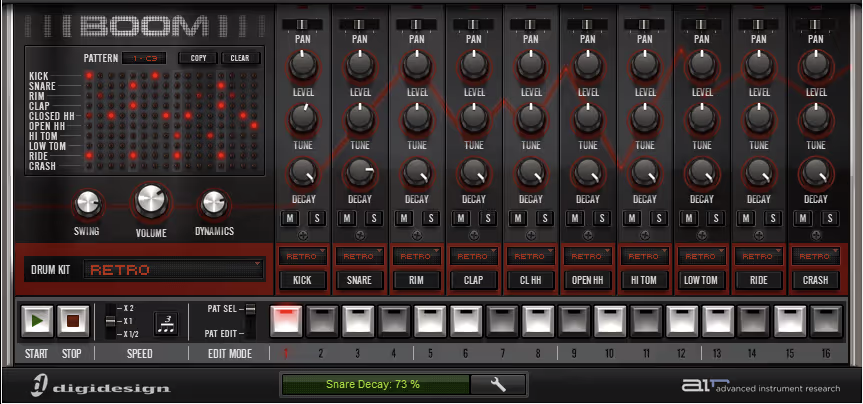Toggle step 16 pad in sequencer

[826, 320]
